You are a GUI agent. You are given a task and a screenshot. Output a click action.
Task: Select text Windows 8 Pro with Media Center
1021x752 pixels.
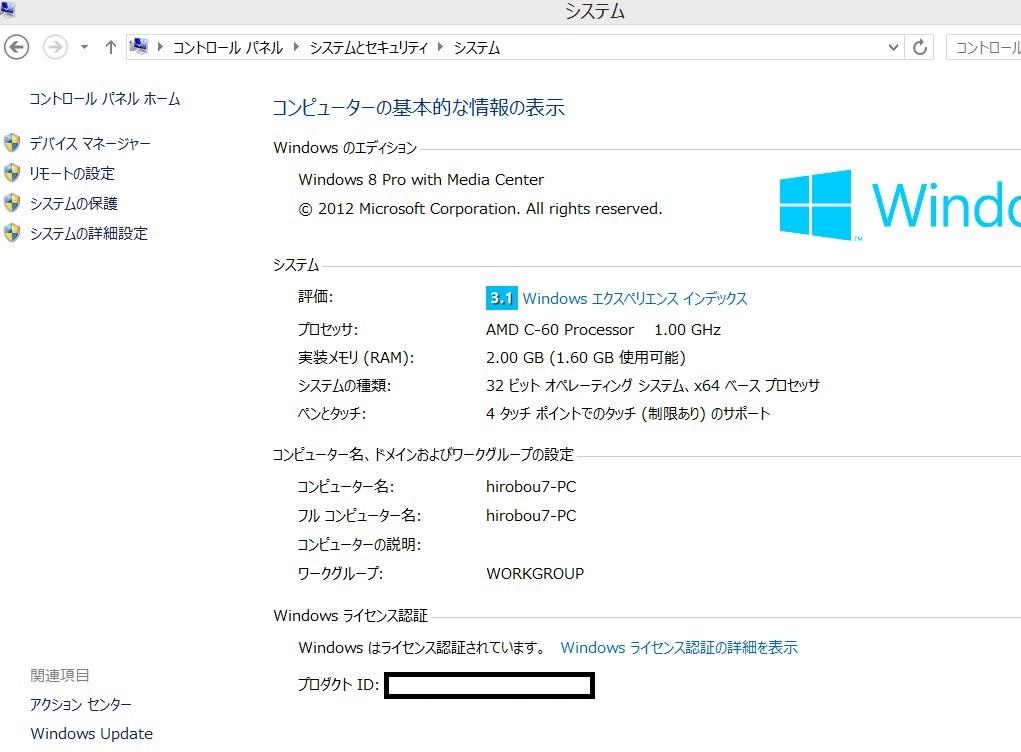click(x=421, y=180)
